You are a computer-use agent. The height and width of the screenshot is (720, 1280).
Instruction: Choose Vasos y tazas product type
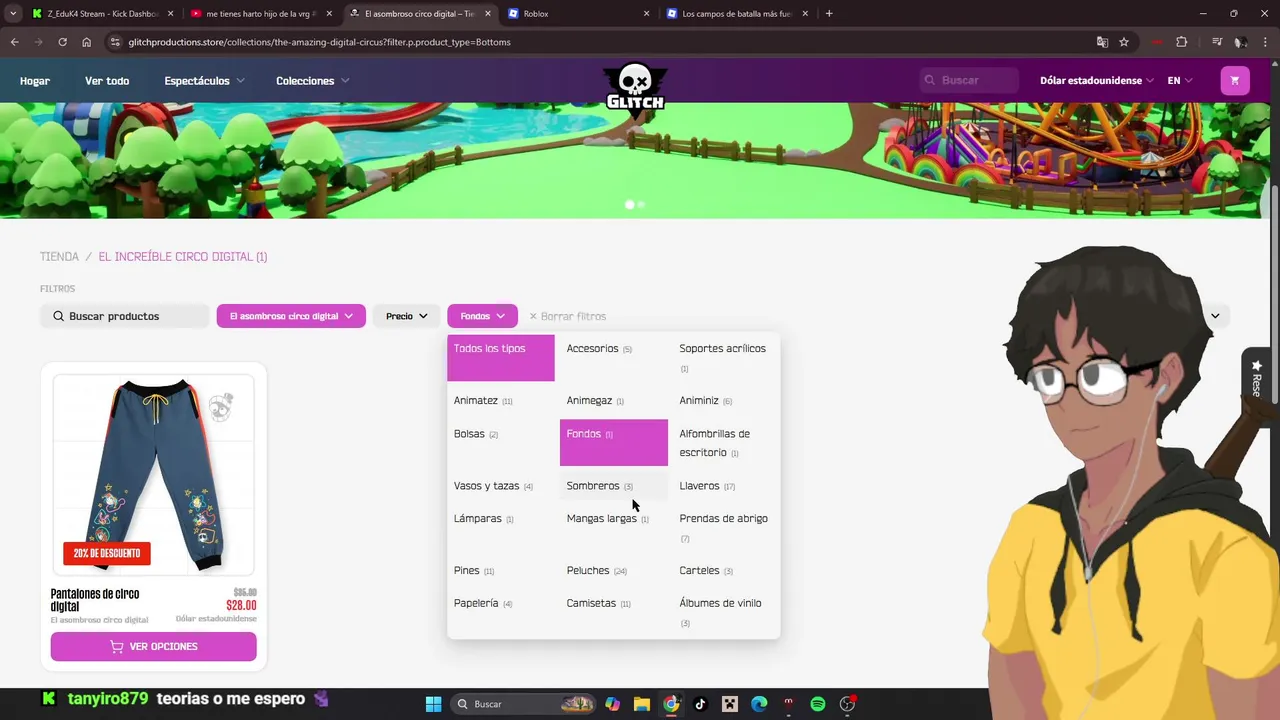point(493,486)
